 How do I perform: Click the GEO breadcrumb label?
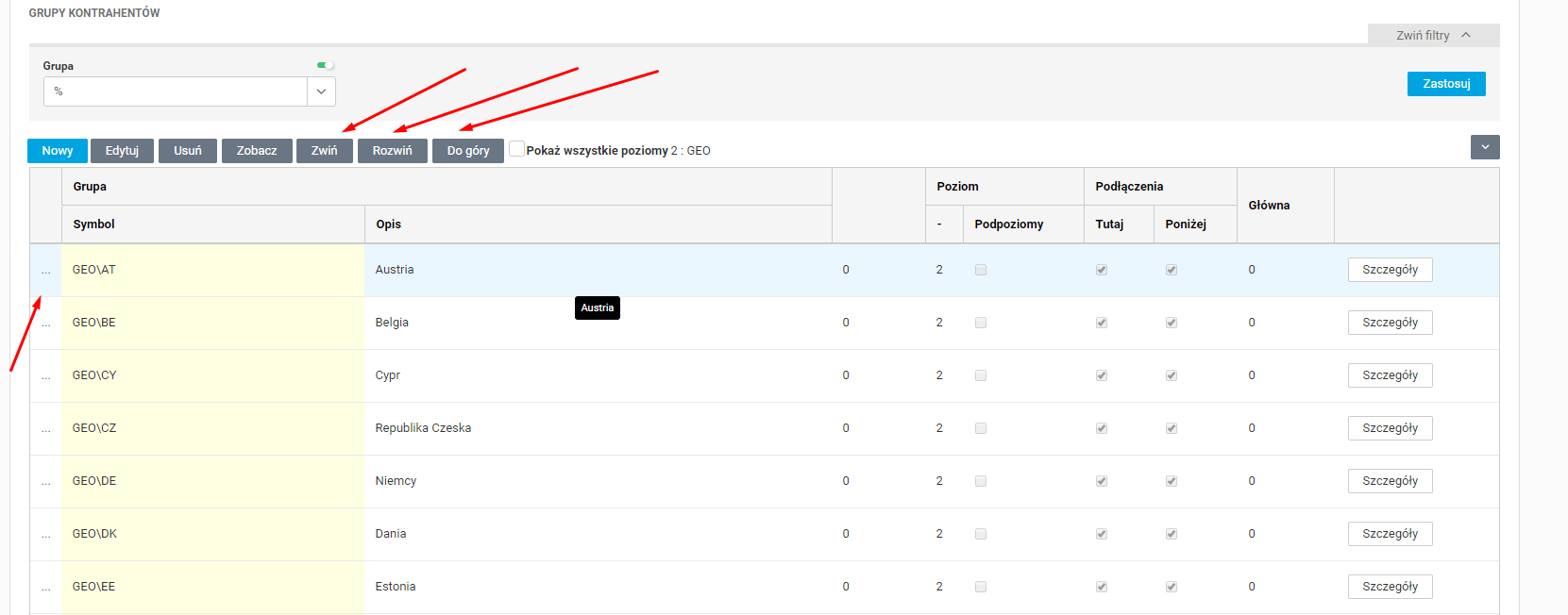click(699, 151)
